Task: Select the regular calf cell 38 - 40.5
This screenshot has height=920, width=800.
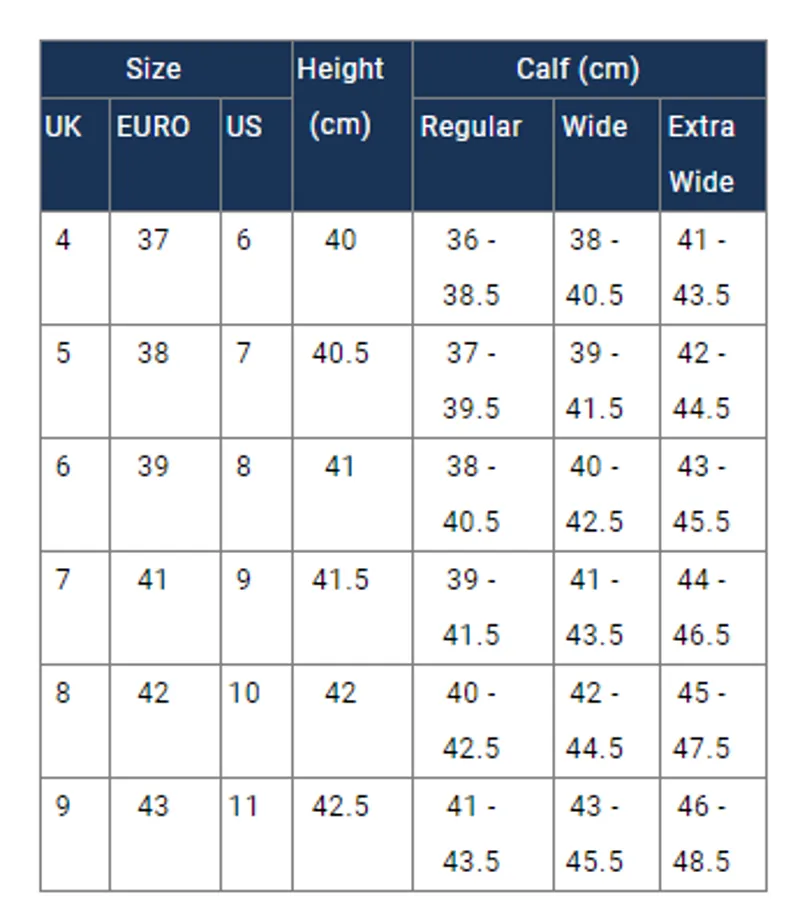Action: 483,494
